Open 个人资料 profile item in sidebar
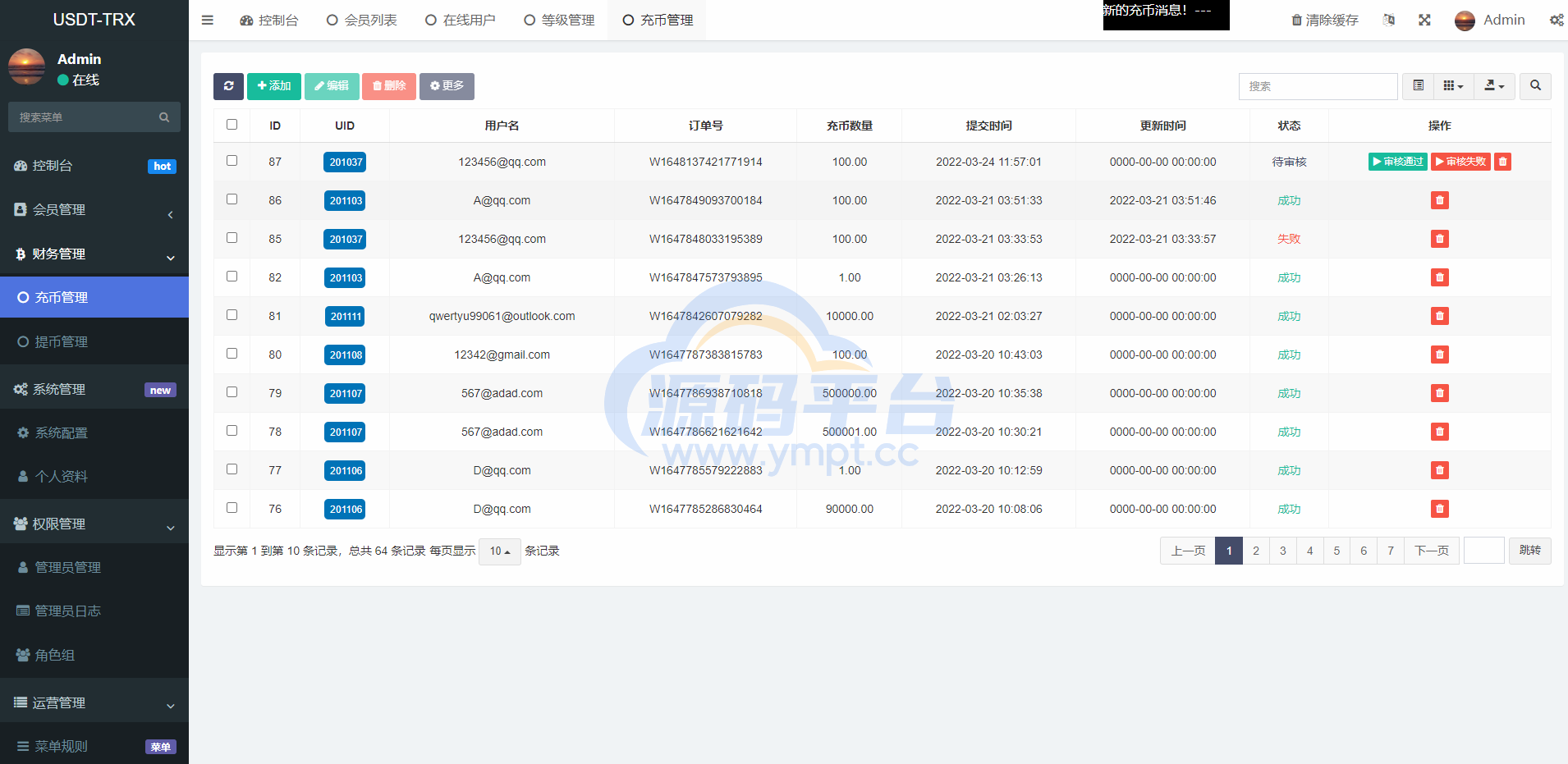1568x764 pixels. [94, 476]
